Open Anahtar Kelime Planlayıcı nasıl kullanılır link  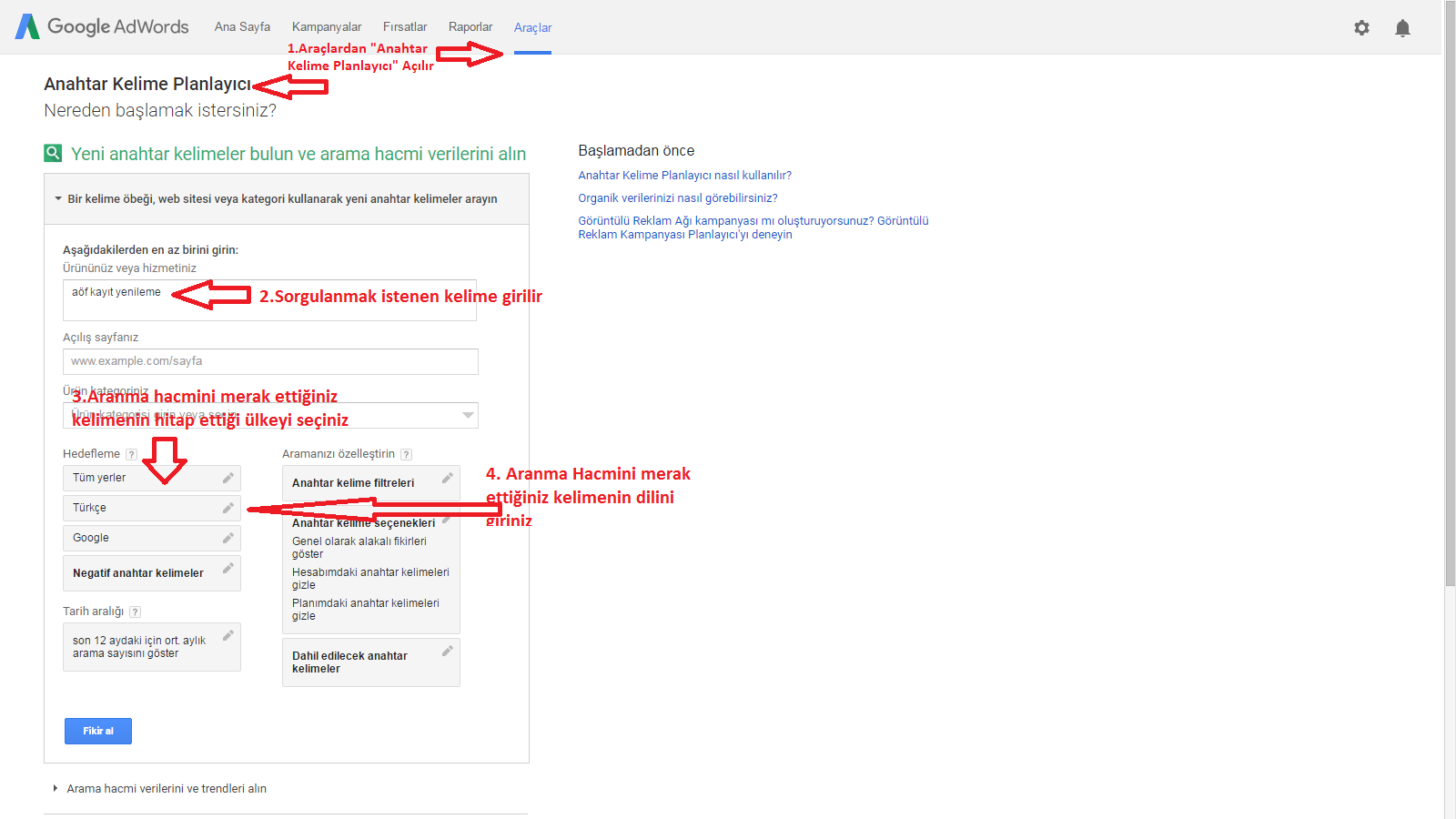[684, 175]
